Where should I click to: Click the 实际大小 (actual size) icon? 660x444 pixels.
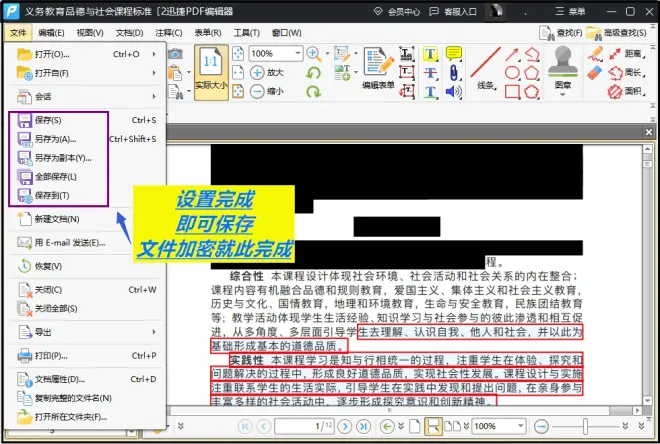pyautogui.click(x=210, y=74)
